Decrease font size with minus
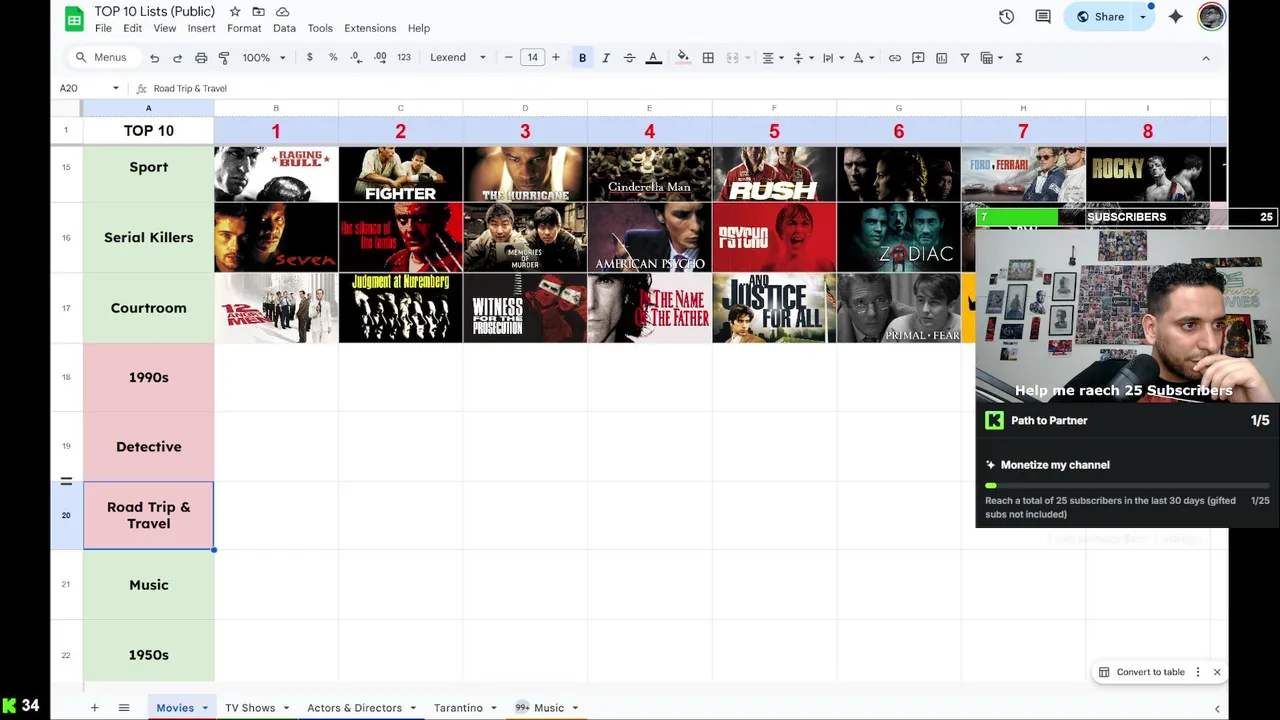 [508, 58]
